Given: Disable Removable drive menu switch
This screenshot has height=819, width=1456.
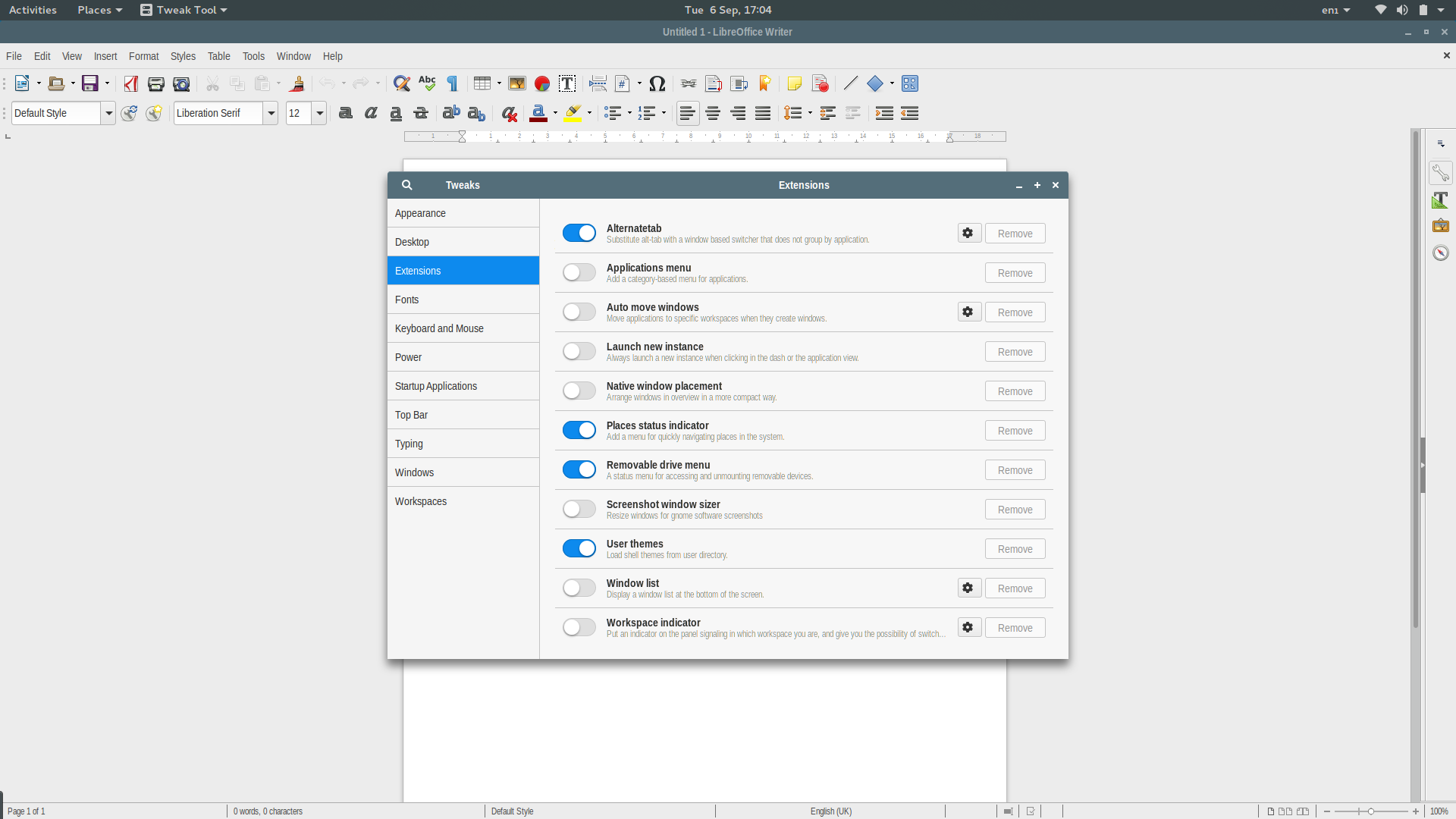Looking at the screenshot, I should pyautogui.click(x=579, y=469).
